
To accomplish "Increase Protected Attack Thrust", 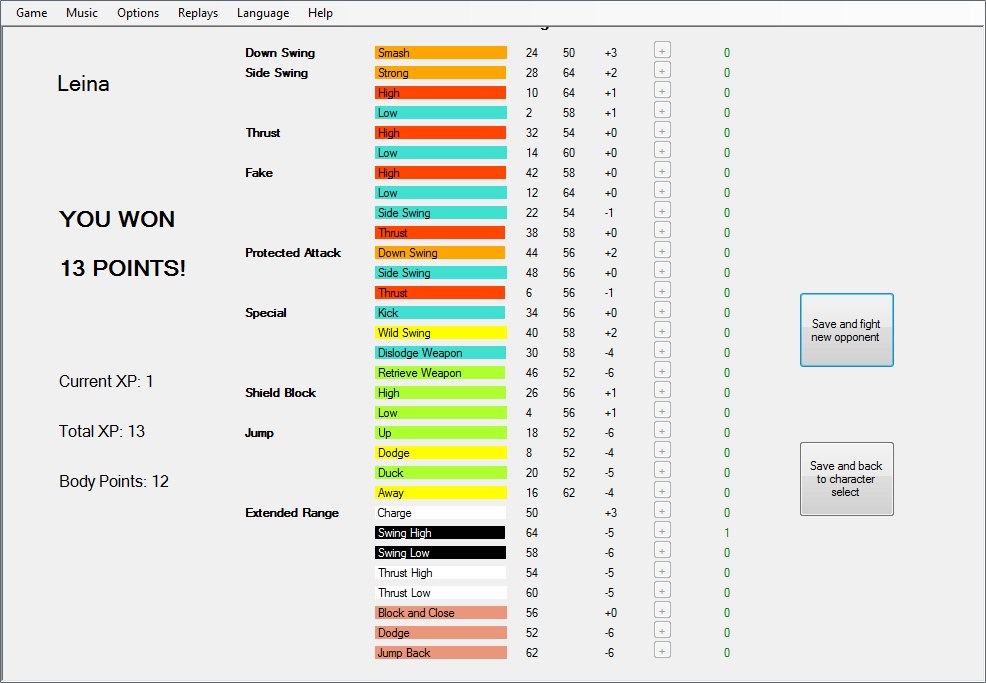I will pyautogui.click(x=662, y=291).
